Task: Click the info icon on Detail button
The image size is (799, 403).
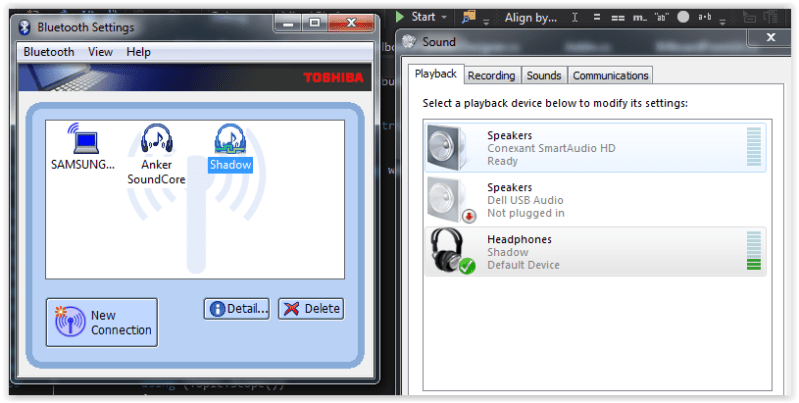Action: tap(218, 309)
